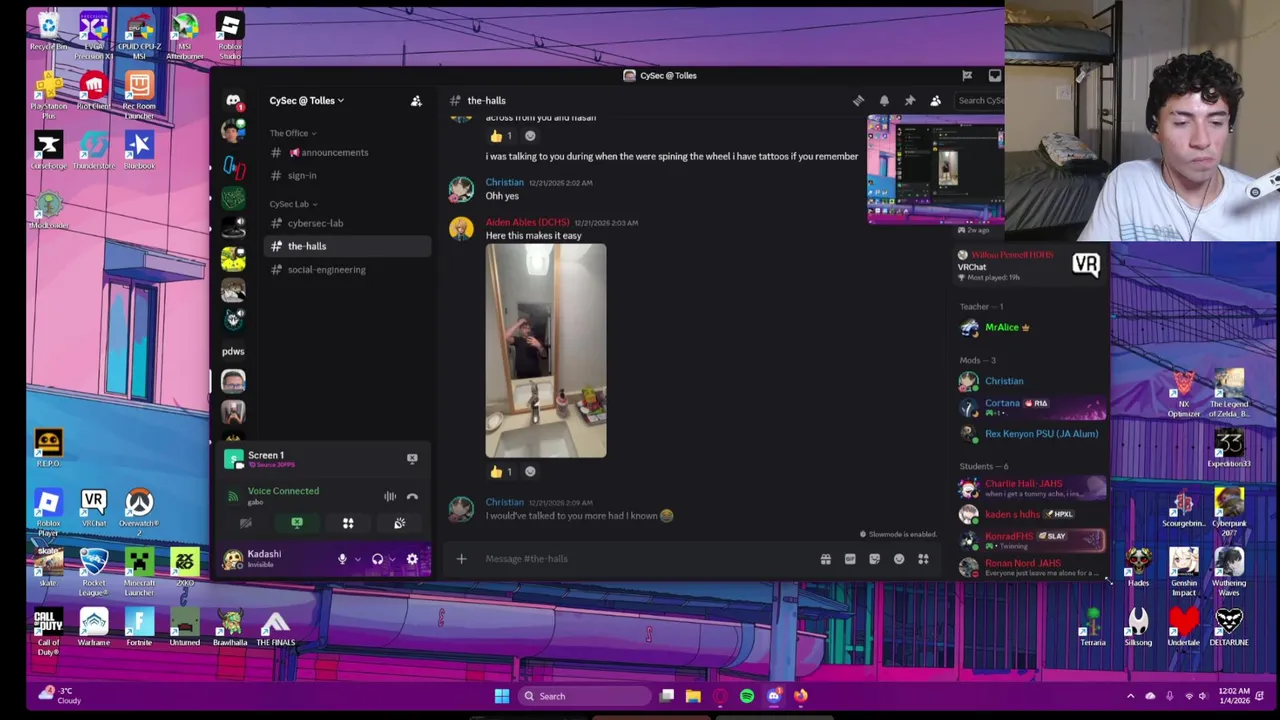This screenshot has height=720, width=1280.
Task: Stop streaming Screen 1 button
Action: 412,458
